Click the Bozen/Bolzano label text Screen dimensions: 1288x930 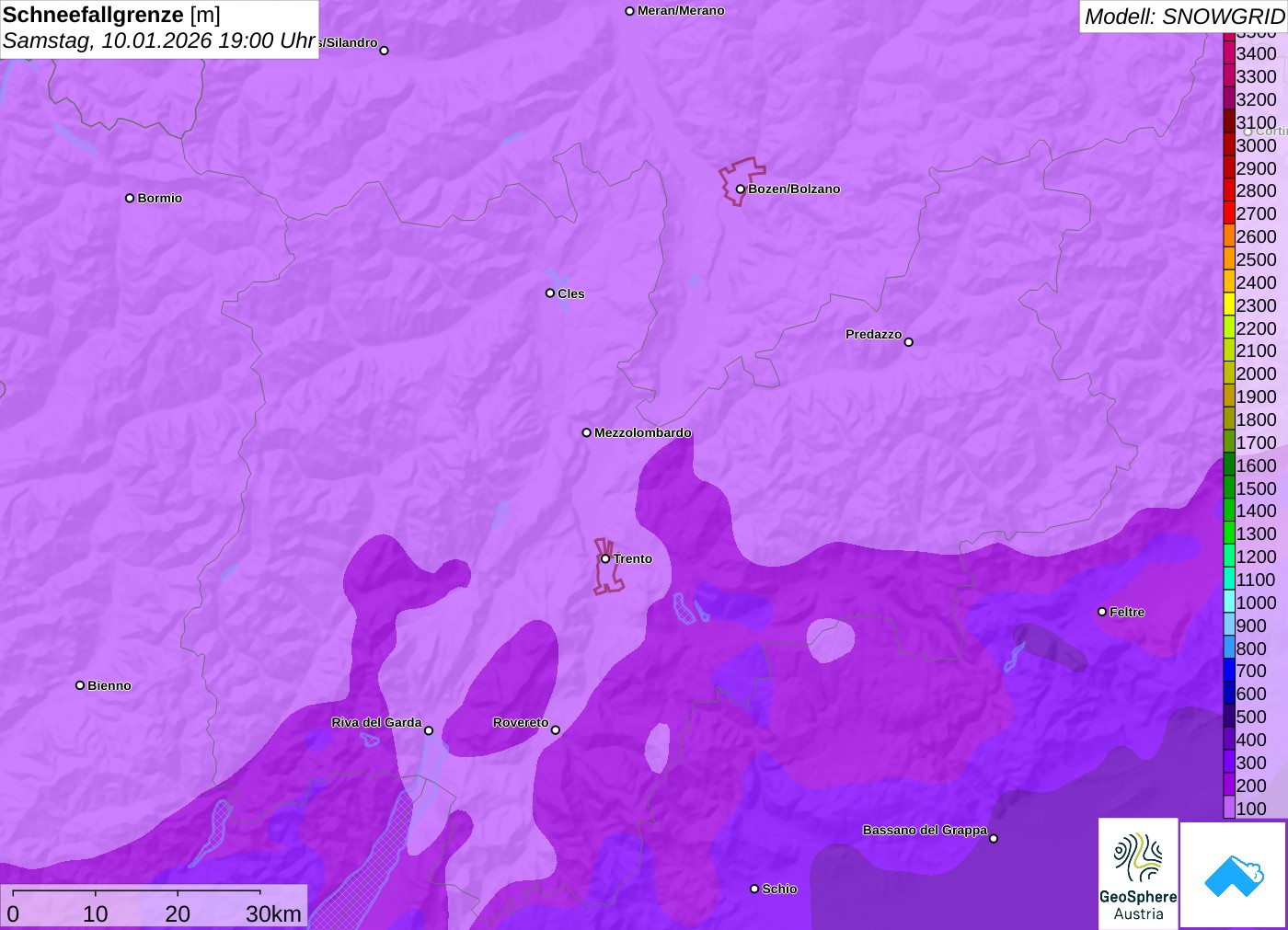point(794,189)
